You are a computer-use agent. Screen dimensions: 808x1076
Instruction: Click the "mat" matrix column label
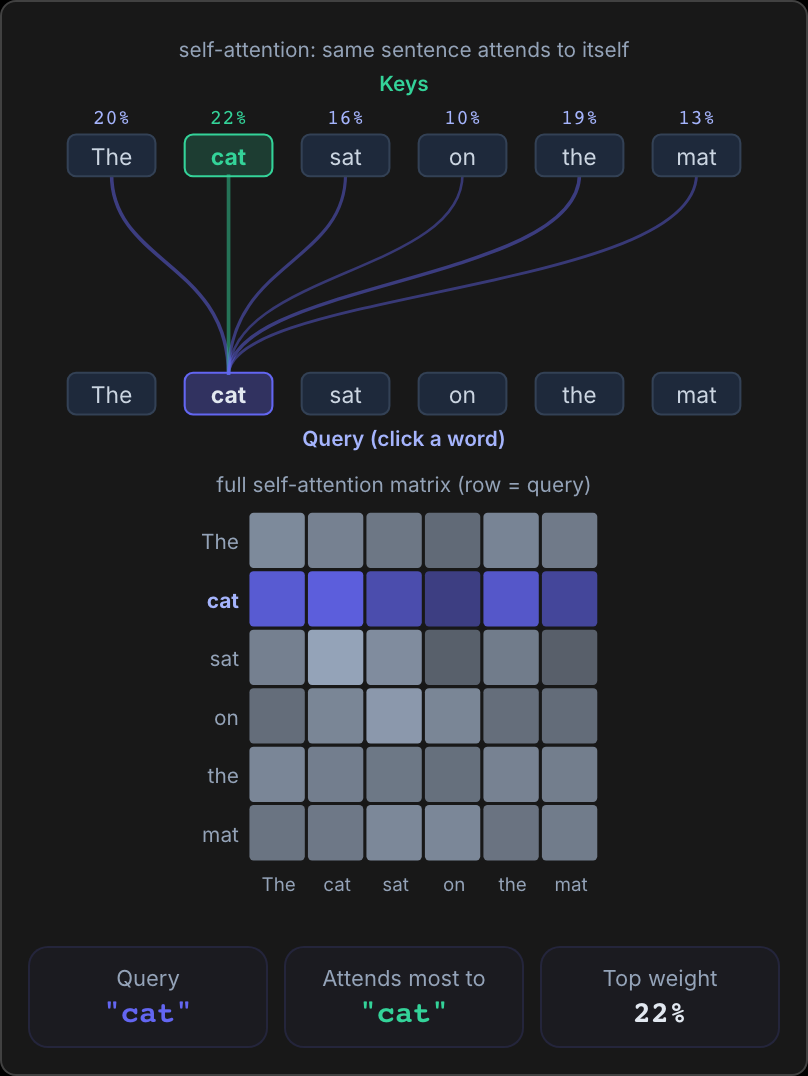[x=571, y=885]
